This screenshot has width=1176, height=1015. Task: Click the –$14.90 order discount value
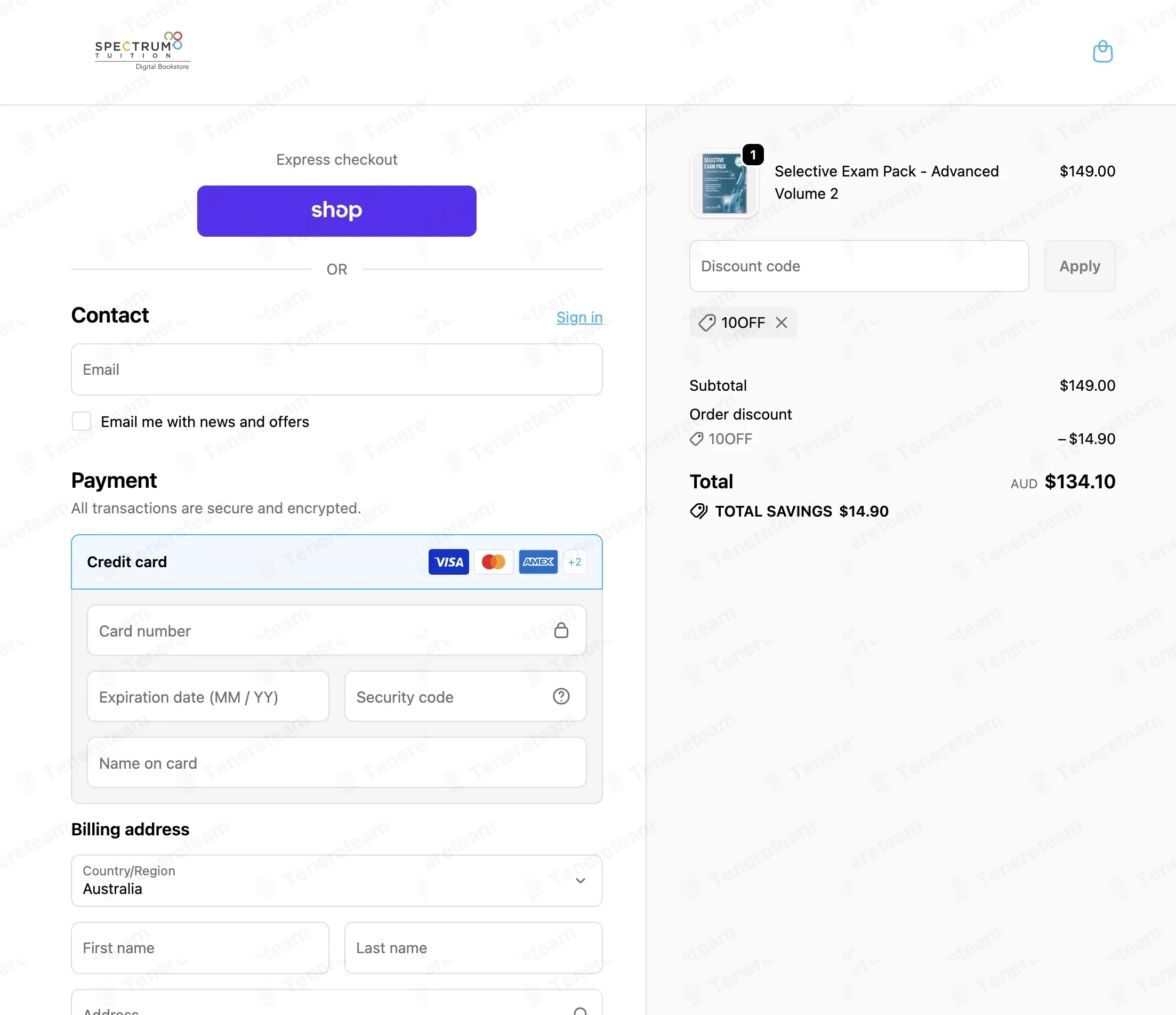[x=1086, y=439]
